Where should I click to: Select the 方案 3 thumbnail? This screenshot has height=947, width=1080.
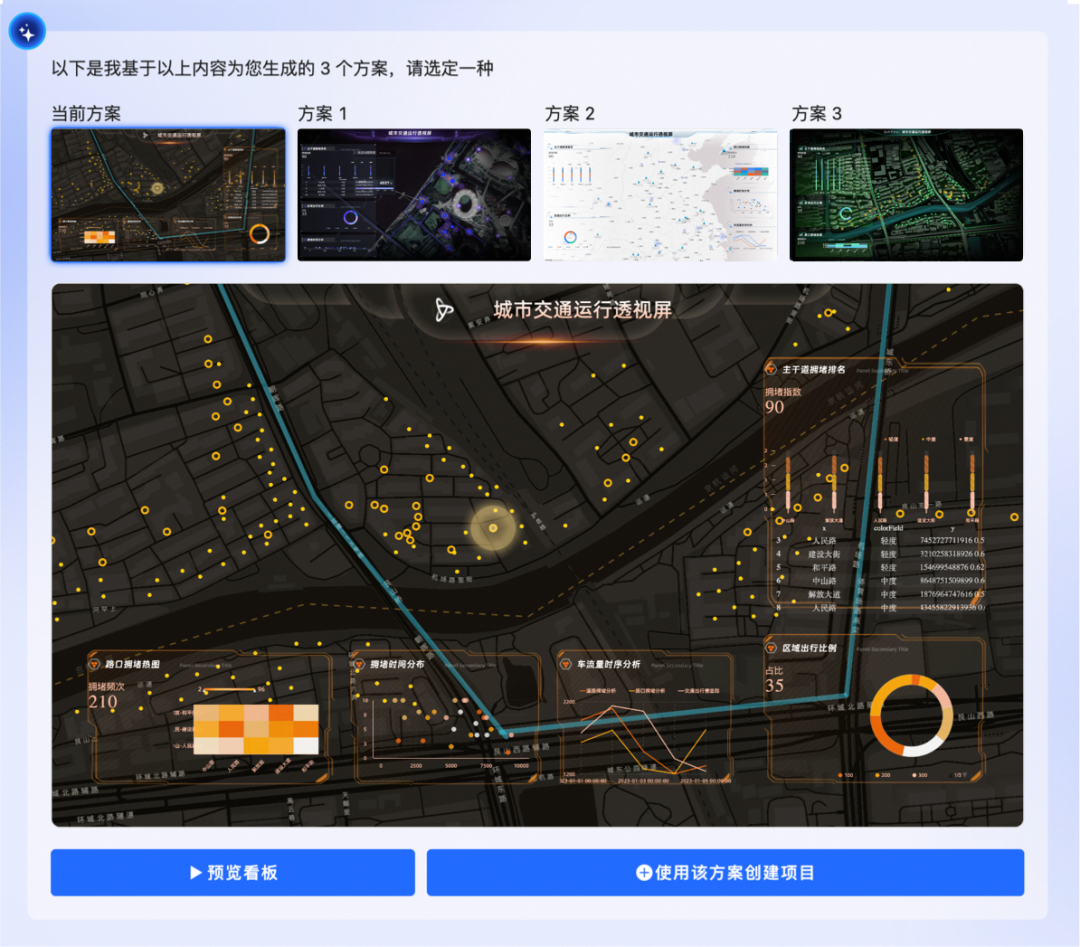pyautogui.click(x=906, y=195)
